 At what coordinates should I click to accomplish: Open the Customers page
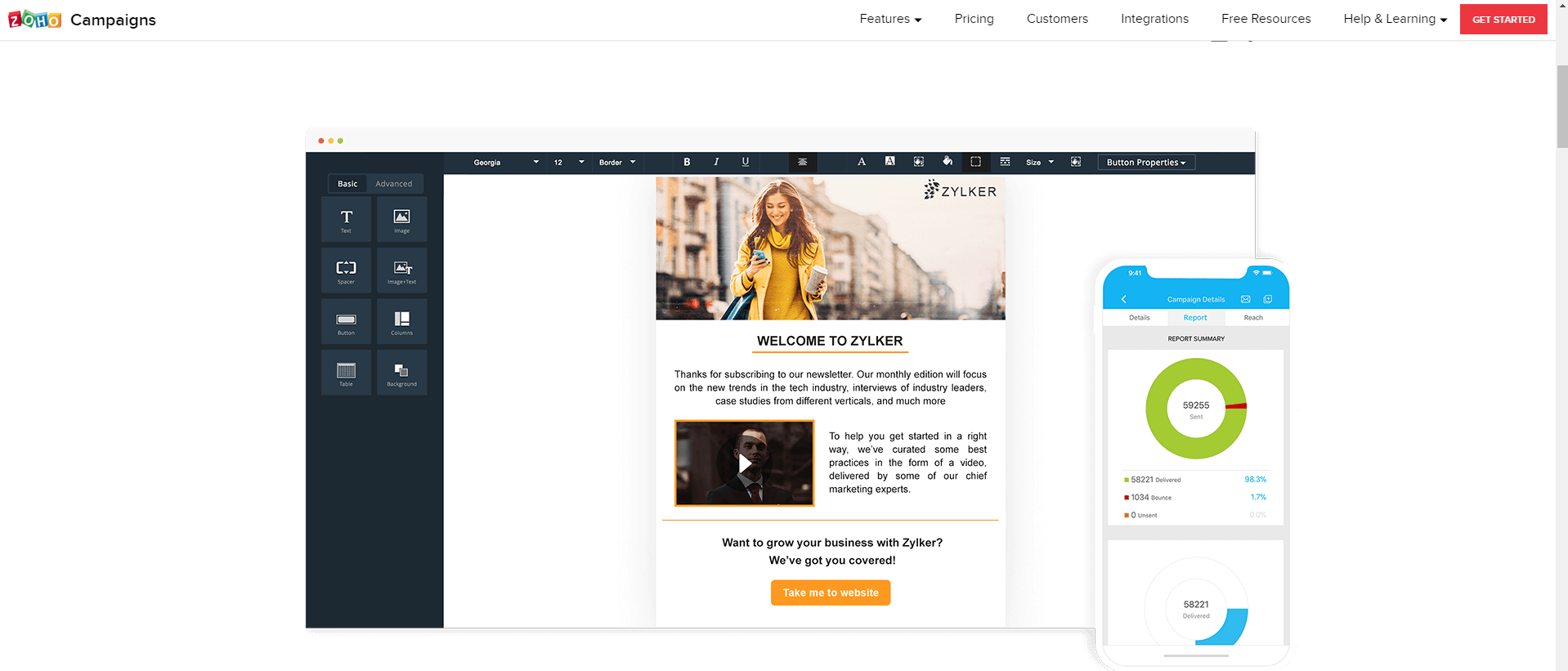pos(1057,19)
